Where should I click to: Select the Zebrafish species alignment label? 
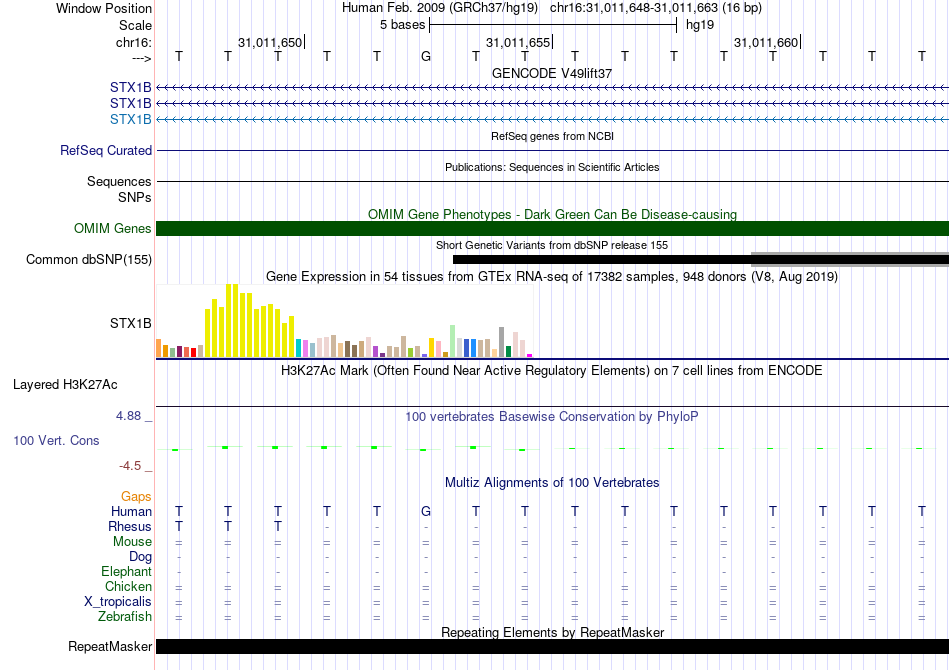[x=125, y=616]
